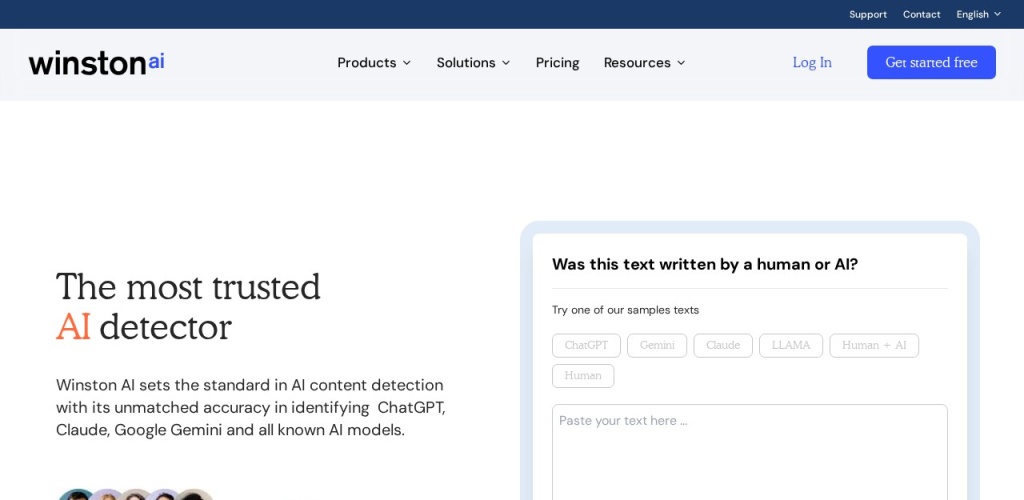Expand the English language dropdown
1024x500 pixels.
click(977, 14)
